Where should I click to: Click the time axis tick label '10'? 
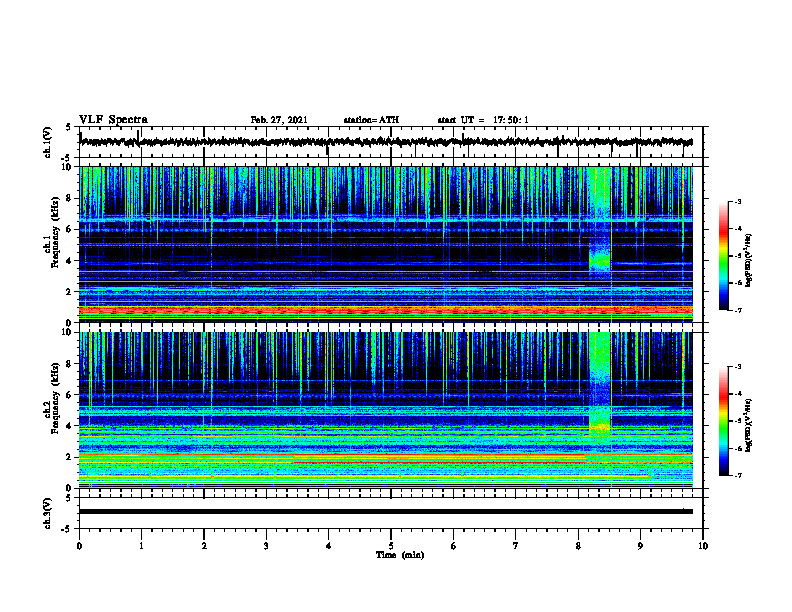click(703, 546)
